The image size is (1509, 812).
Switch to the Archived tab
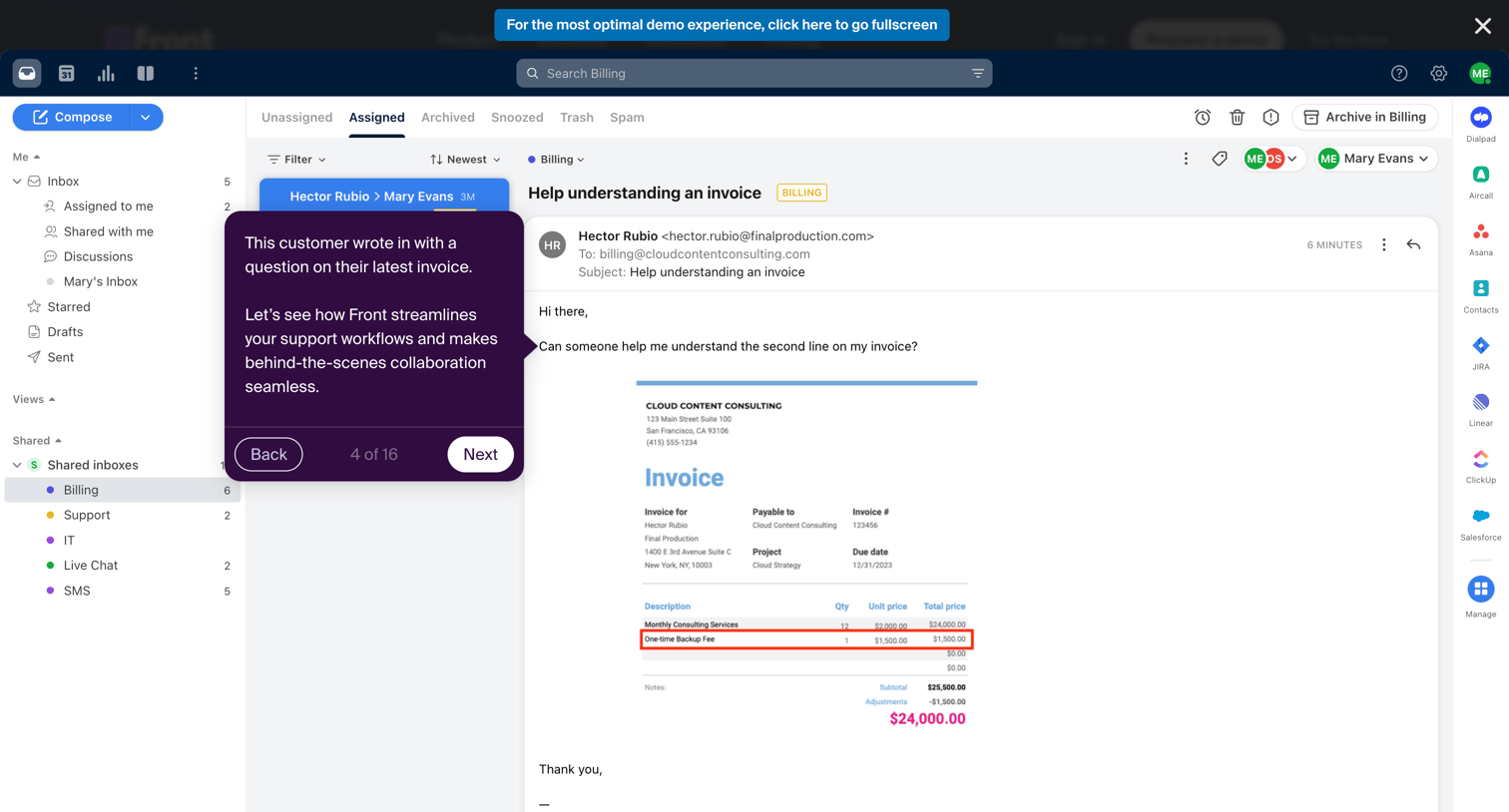(x=448, y=117)
